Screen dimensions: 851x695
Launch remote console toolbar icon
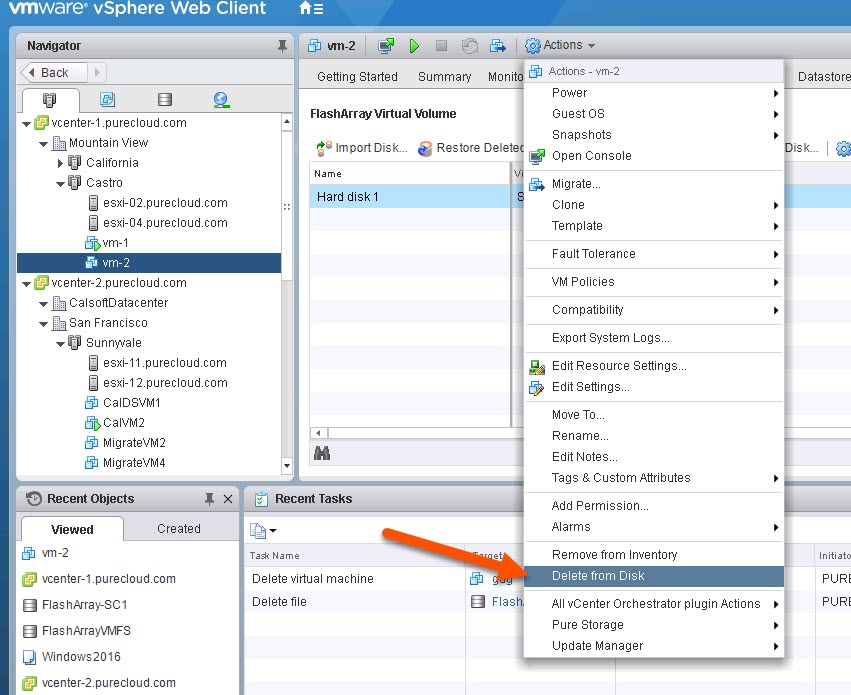386,46
